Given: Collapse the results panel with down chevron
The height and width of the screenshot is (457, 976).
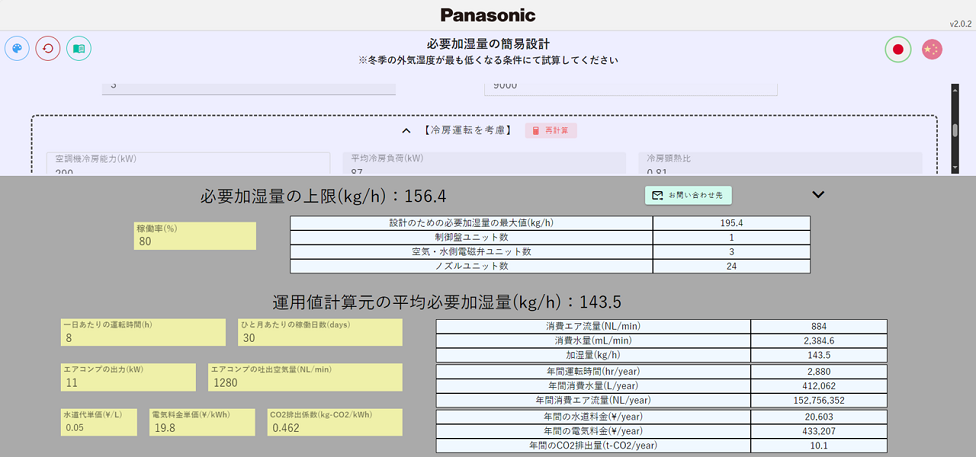Looking at the screenshot, I should 818,195.
